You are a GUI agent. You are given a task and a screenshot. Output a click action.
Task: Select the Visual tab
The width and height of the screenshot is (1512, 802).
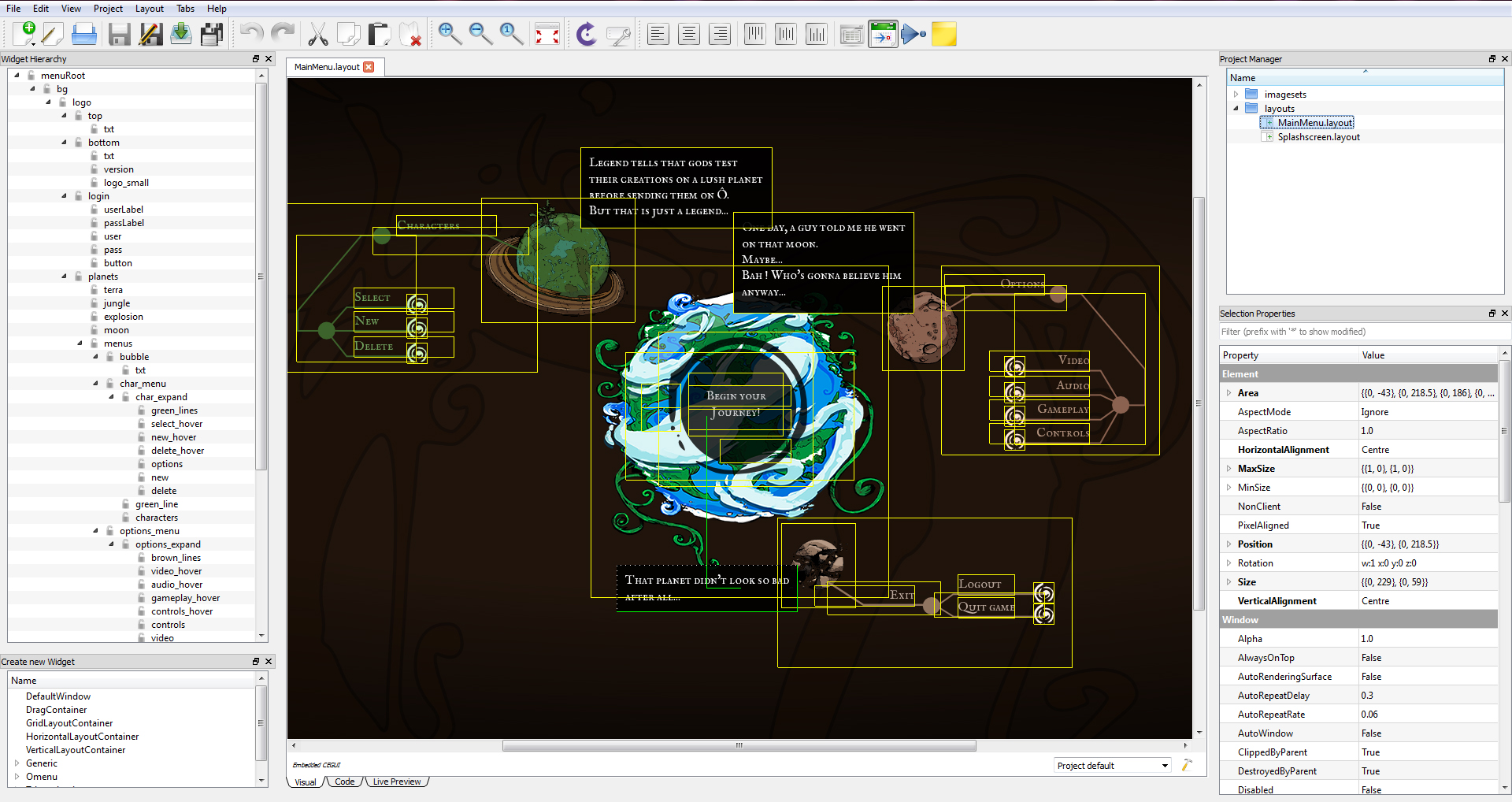306,782
